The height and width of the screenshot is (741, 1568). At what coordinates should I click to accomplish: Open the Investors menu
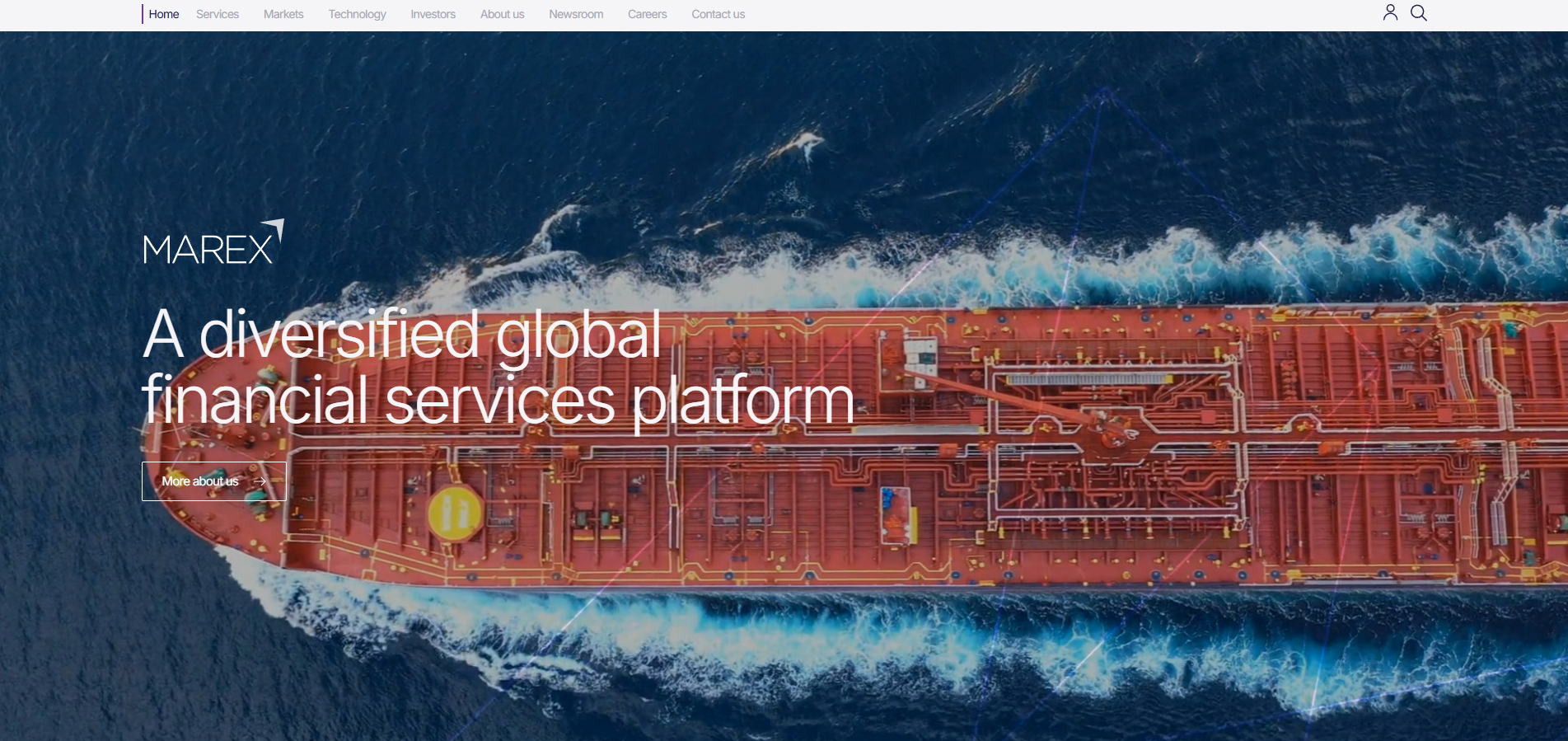(433, 14)
